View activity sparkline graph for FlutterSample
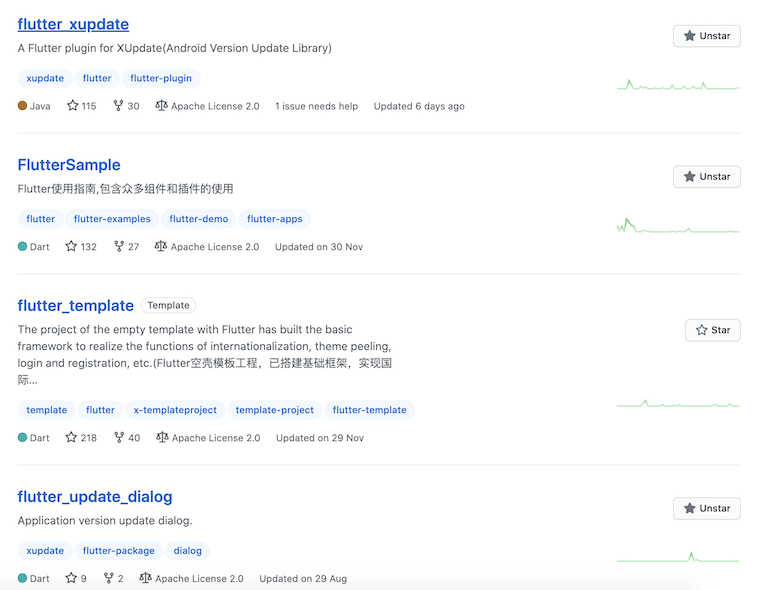The width and height of the screenshot is (765, 590). pos(678,225)
